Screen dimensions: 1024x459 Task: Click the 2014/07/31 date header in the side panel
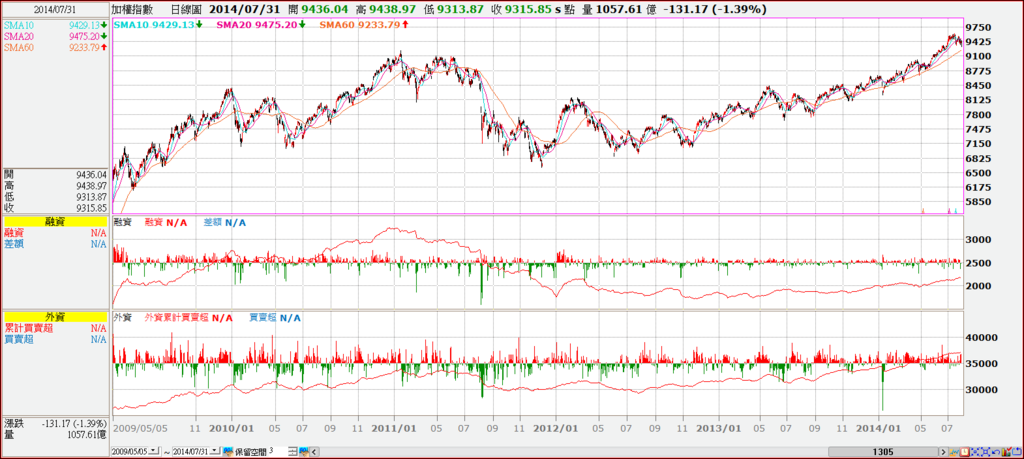54,10
